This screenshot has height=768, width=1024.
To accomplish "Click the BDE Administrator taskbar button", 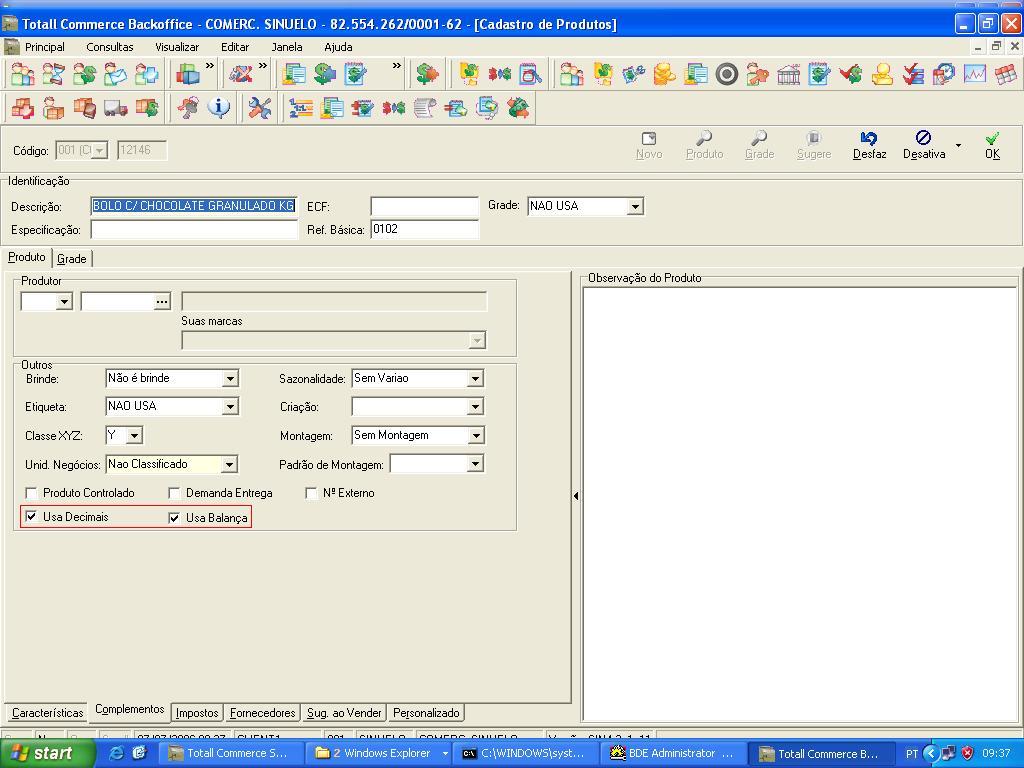I will [x=672, y=753].
